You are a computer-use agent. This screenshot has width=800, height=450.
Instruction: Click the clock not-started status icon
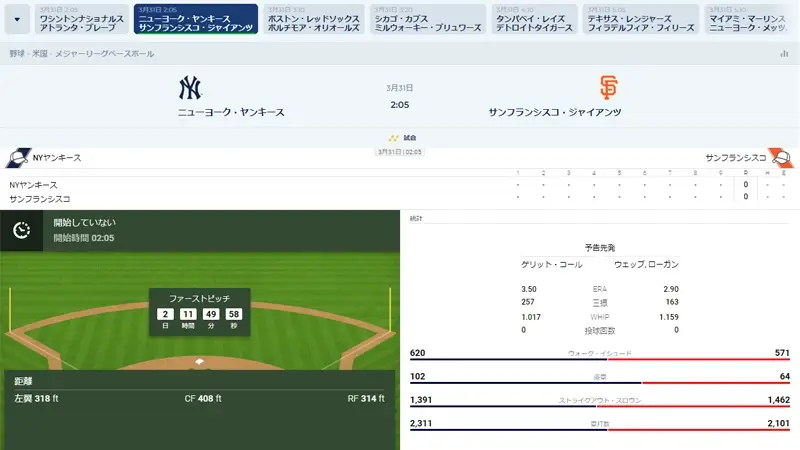tap(21, 230)
